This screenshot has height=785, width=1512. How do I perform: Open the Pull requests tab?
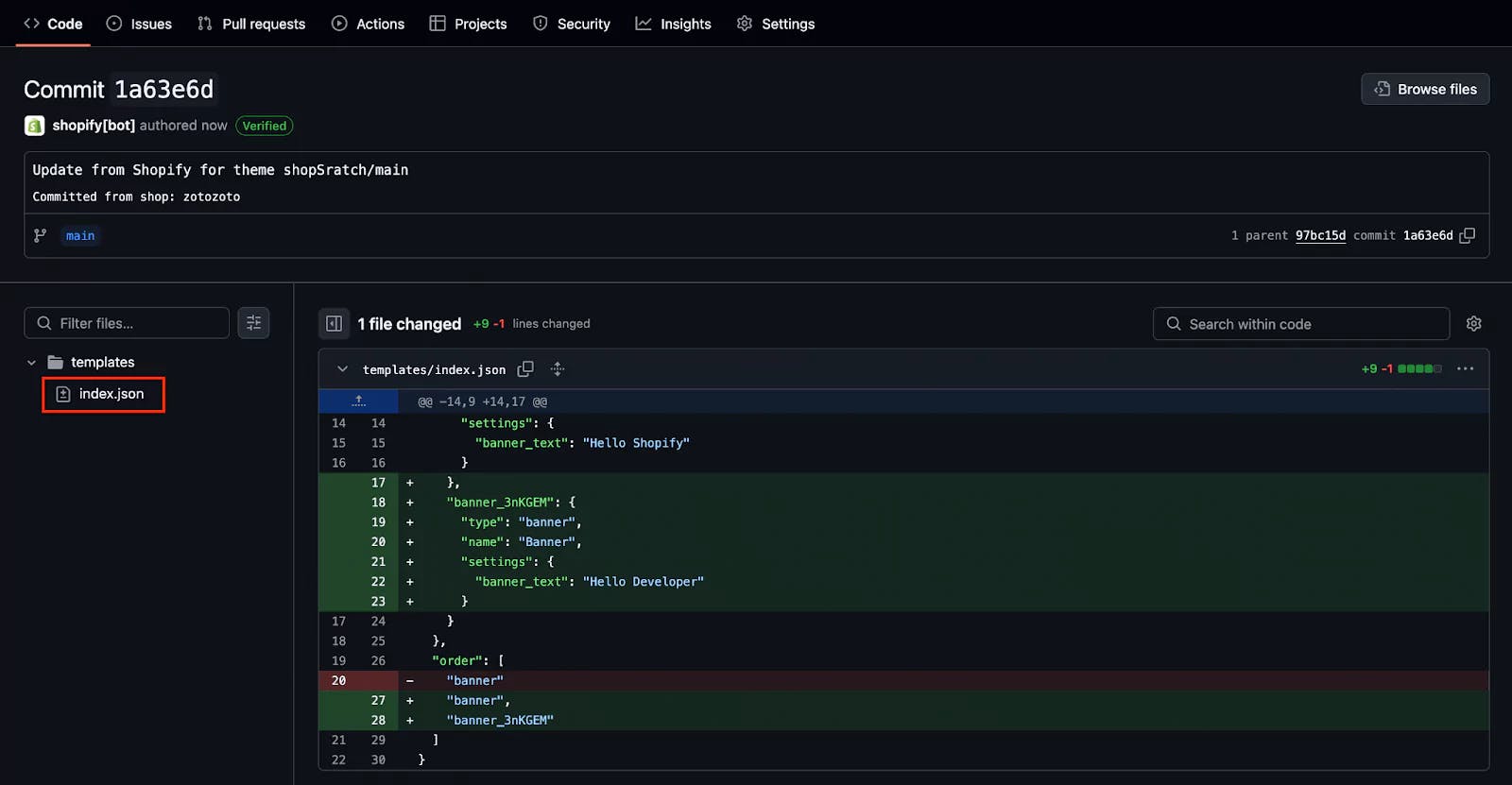[251, 24]
